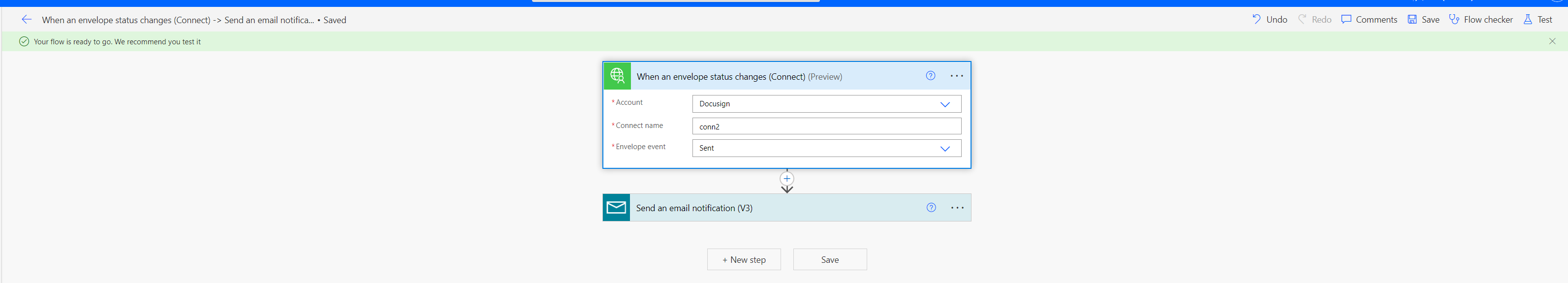The height and width of the screenshot is (283, 1568).
Task: Click the 'Your flow is ready to go' message
Action: pyautogui.click(x=118, y=42)
